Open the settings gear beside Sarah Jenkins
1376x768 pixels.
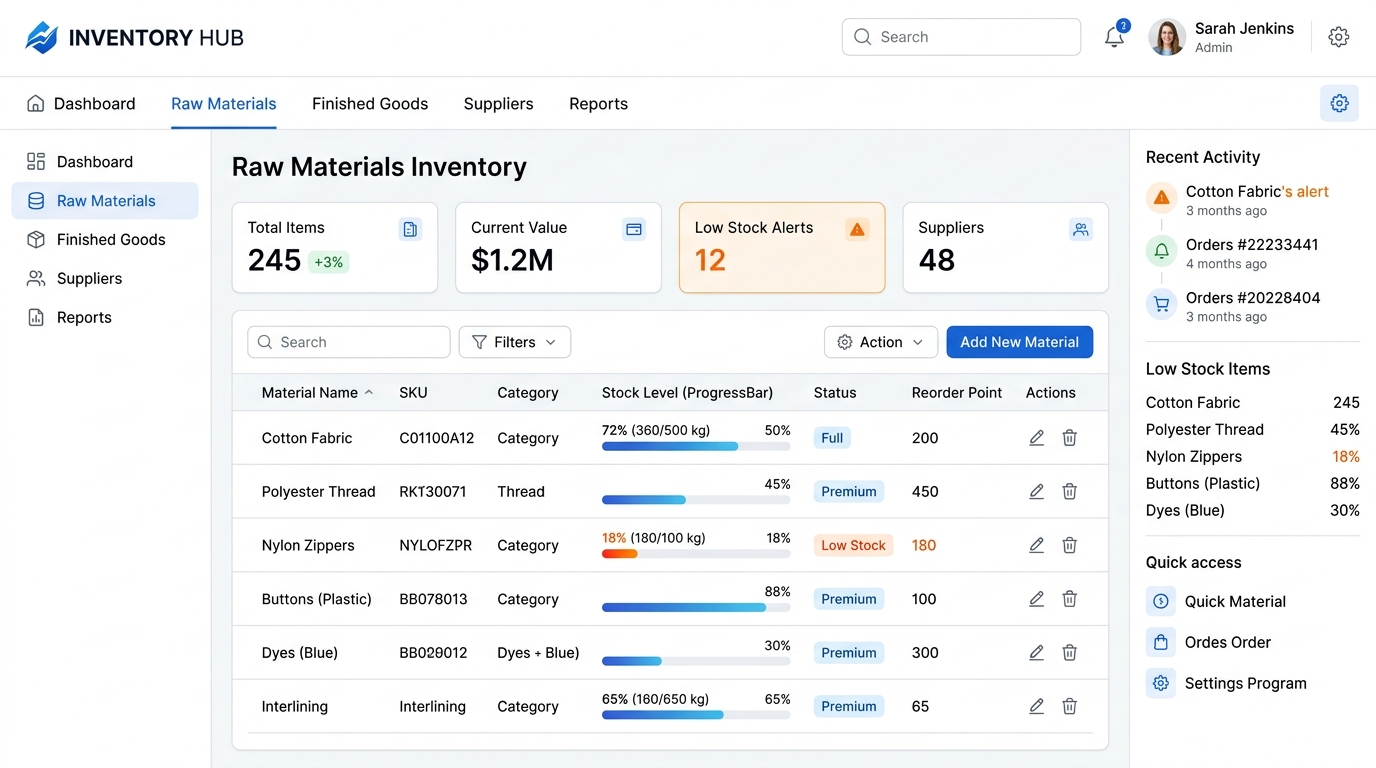point(1339,37)
